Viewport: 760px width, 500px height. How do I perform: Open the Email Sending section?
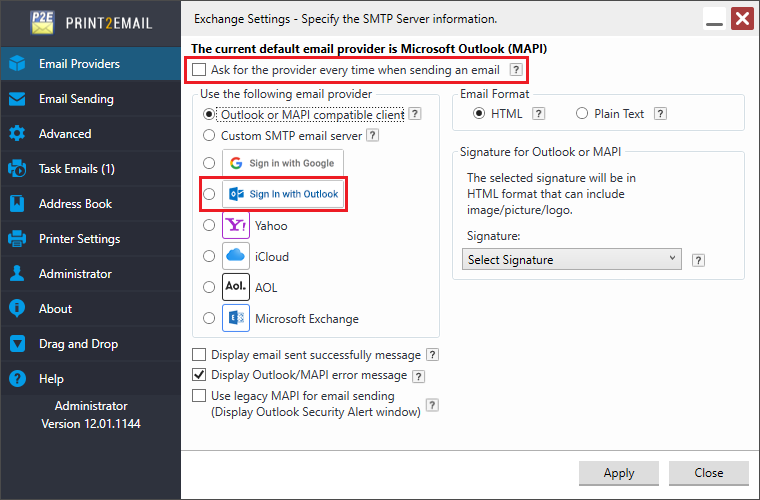pyautogui.click(x=91, y=99)
